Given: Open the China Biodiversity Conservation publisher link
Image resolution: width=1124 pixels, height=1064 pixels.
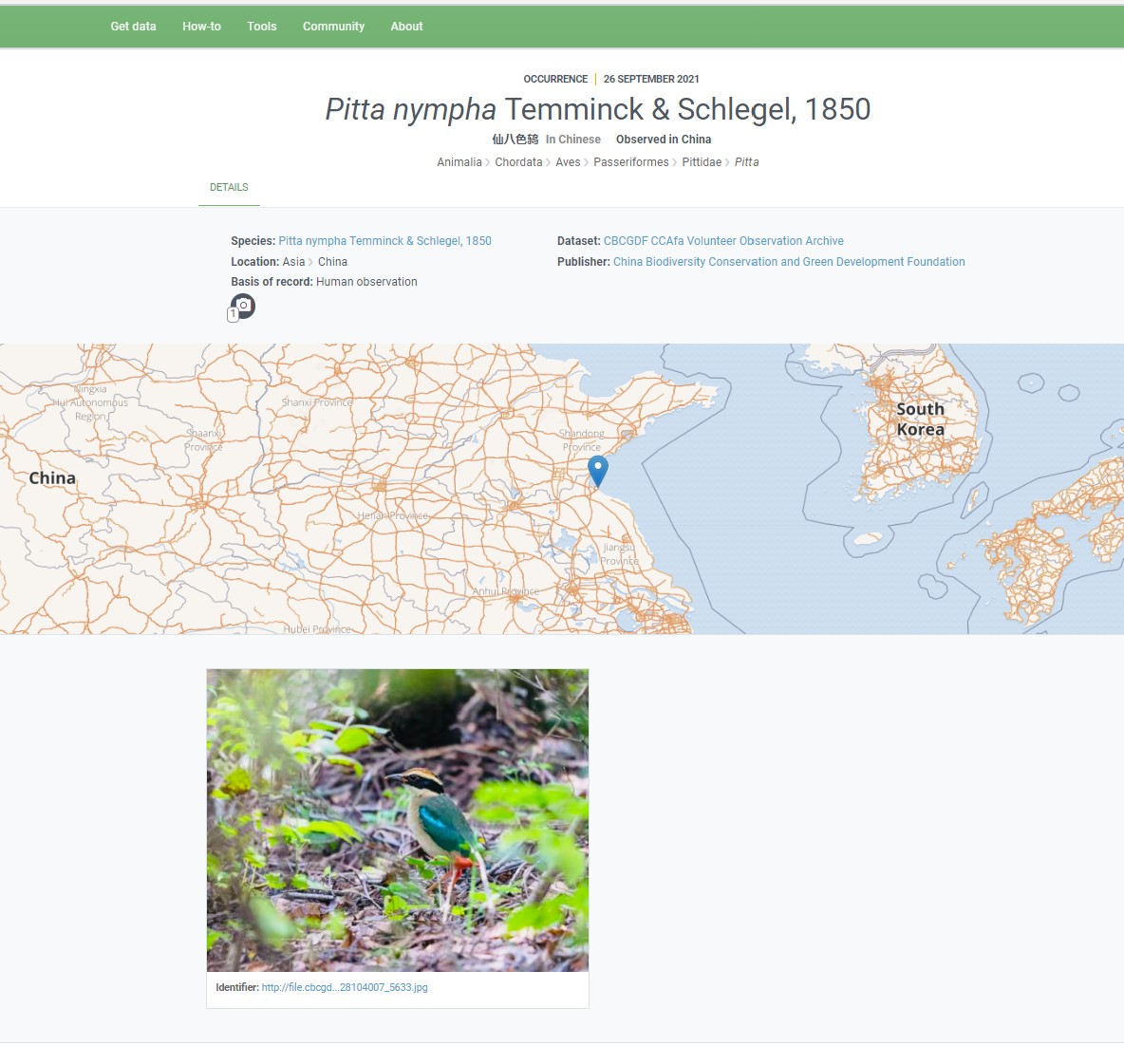Looking at the screenshot, I should point(789,262).
